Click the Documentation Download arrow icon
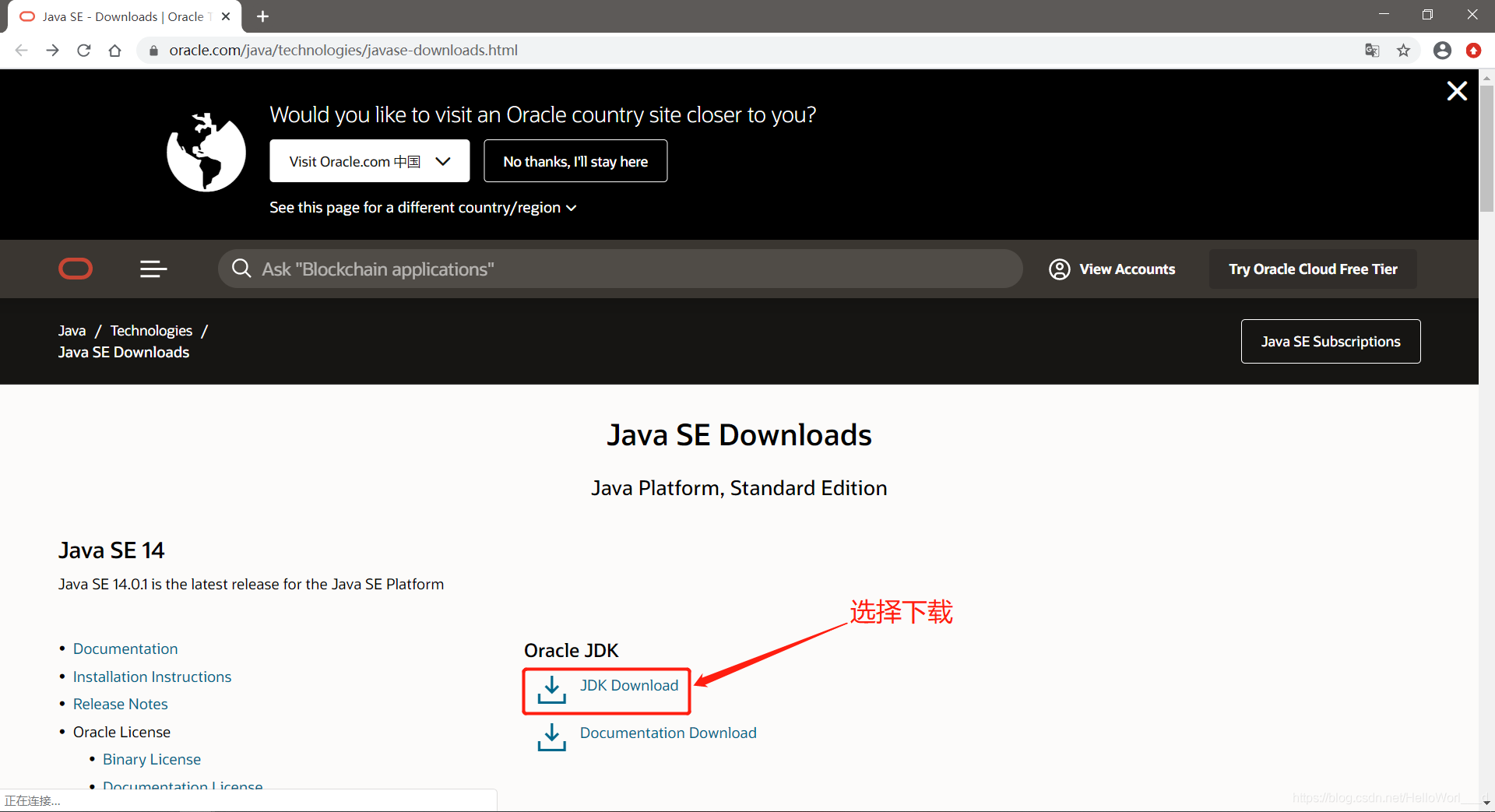The width and height of the screenshot is (1495, 812). click(551, 737)
